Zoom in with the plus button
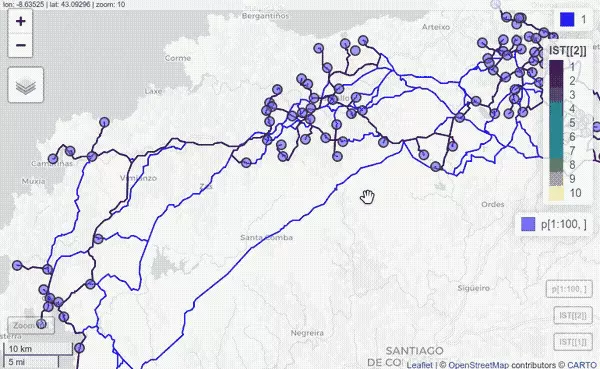The width and height of the screenshot is (600, 369). point(20,21)
